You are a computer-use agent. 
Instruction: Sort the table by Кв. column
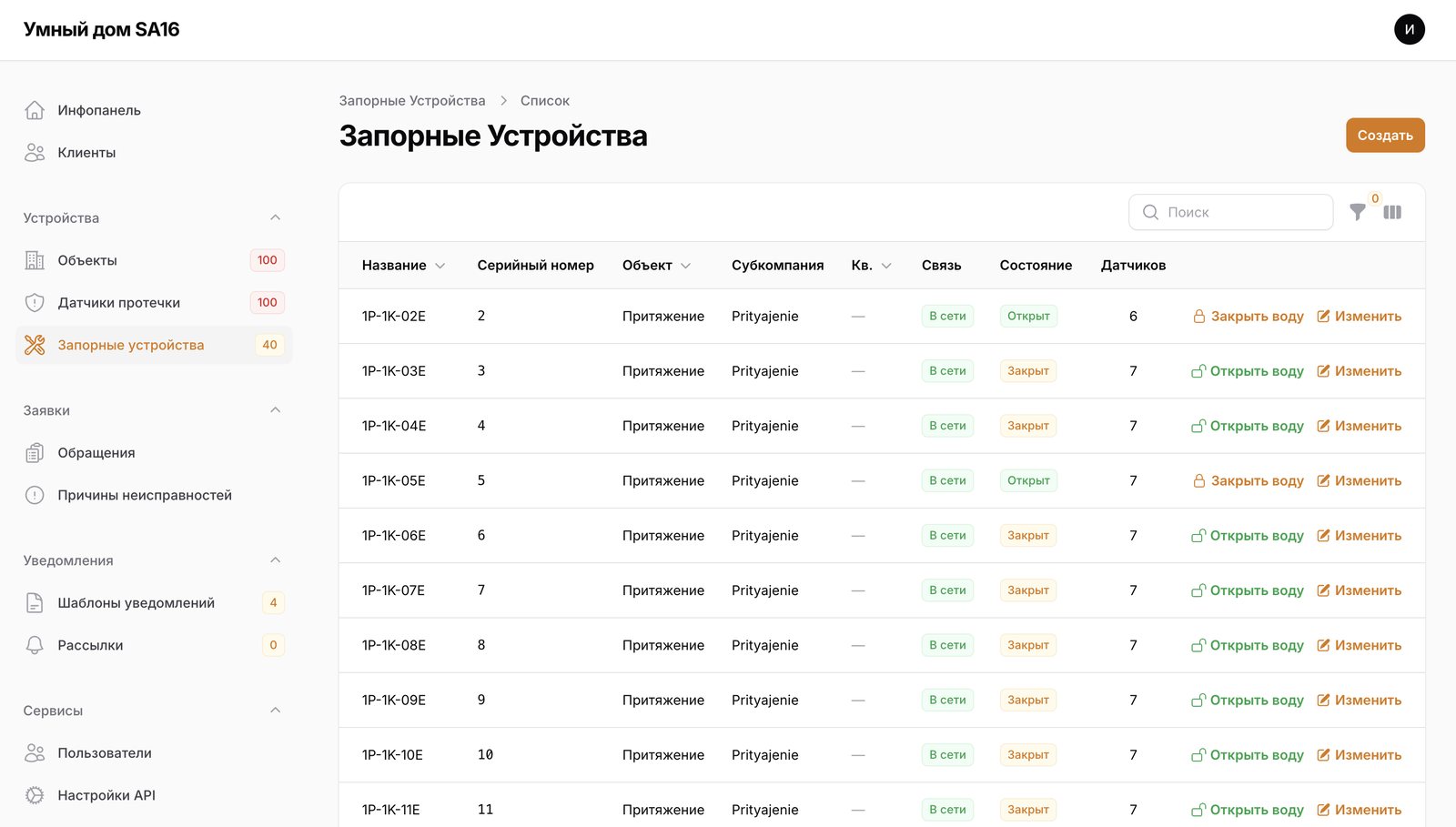[x=872, y=266]
